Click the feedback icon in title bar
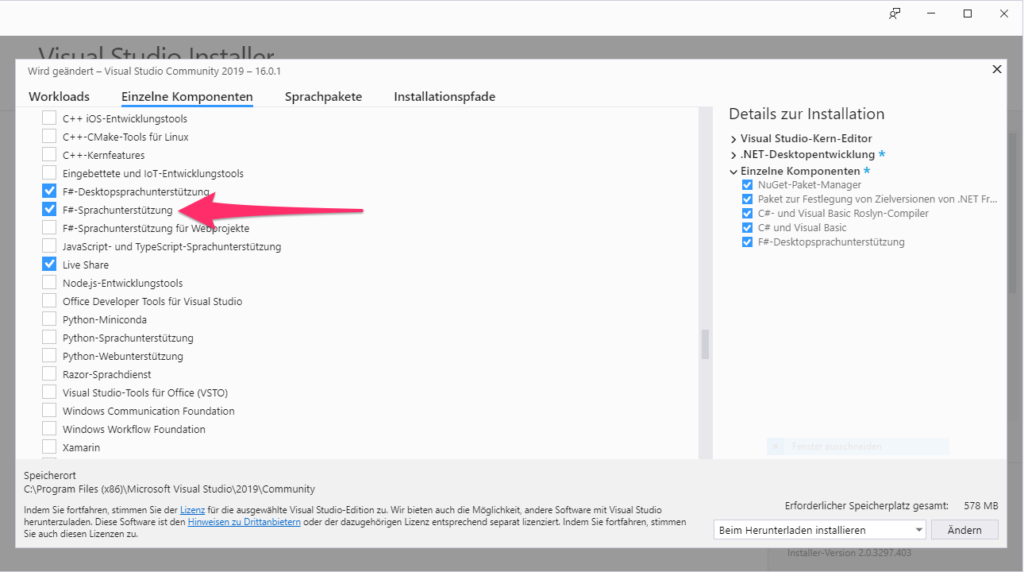Viewport: 1024px width, 572px height. pos(895,14)
